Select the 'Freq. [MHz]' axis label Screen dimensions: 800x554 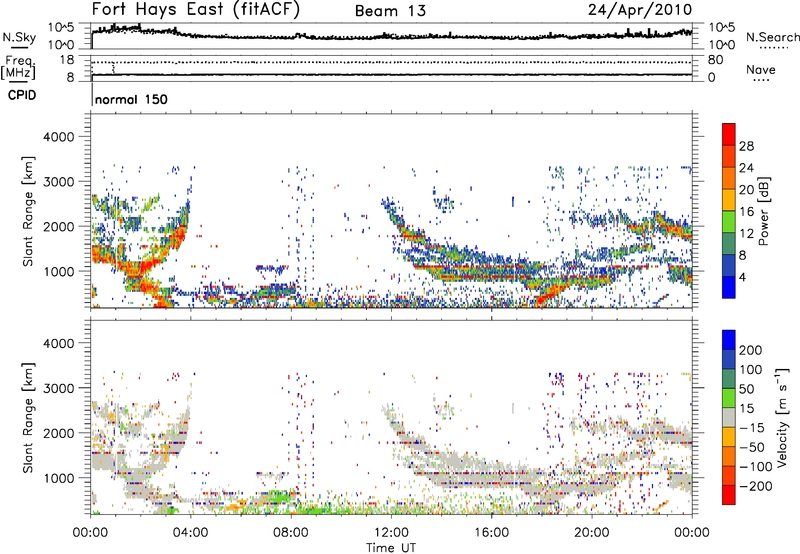click(x=18, y=68)
